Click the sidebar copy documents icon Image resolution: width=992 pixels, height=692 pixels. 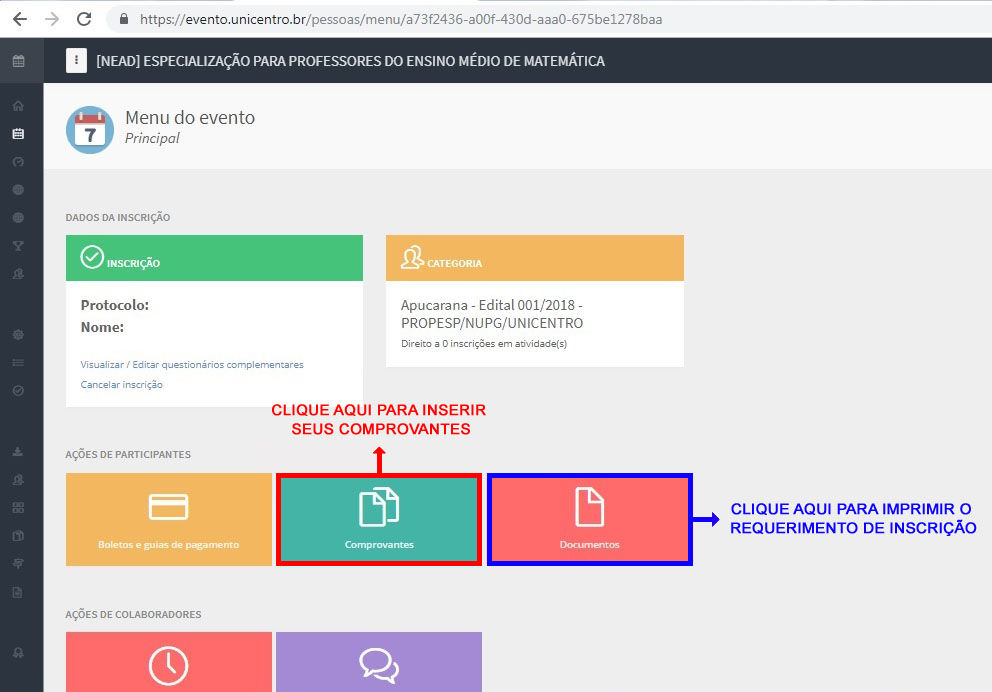pyautogui.click(x=18, y=535)
